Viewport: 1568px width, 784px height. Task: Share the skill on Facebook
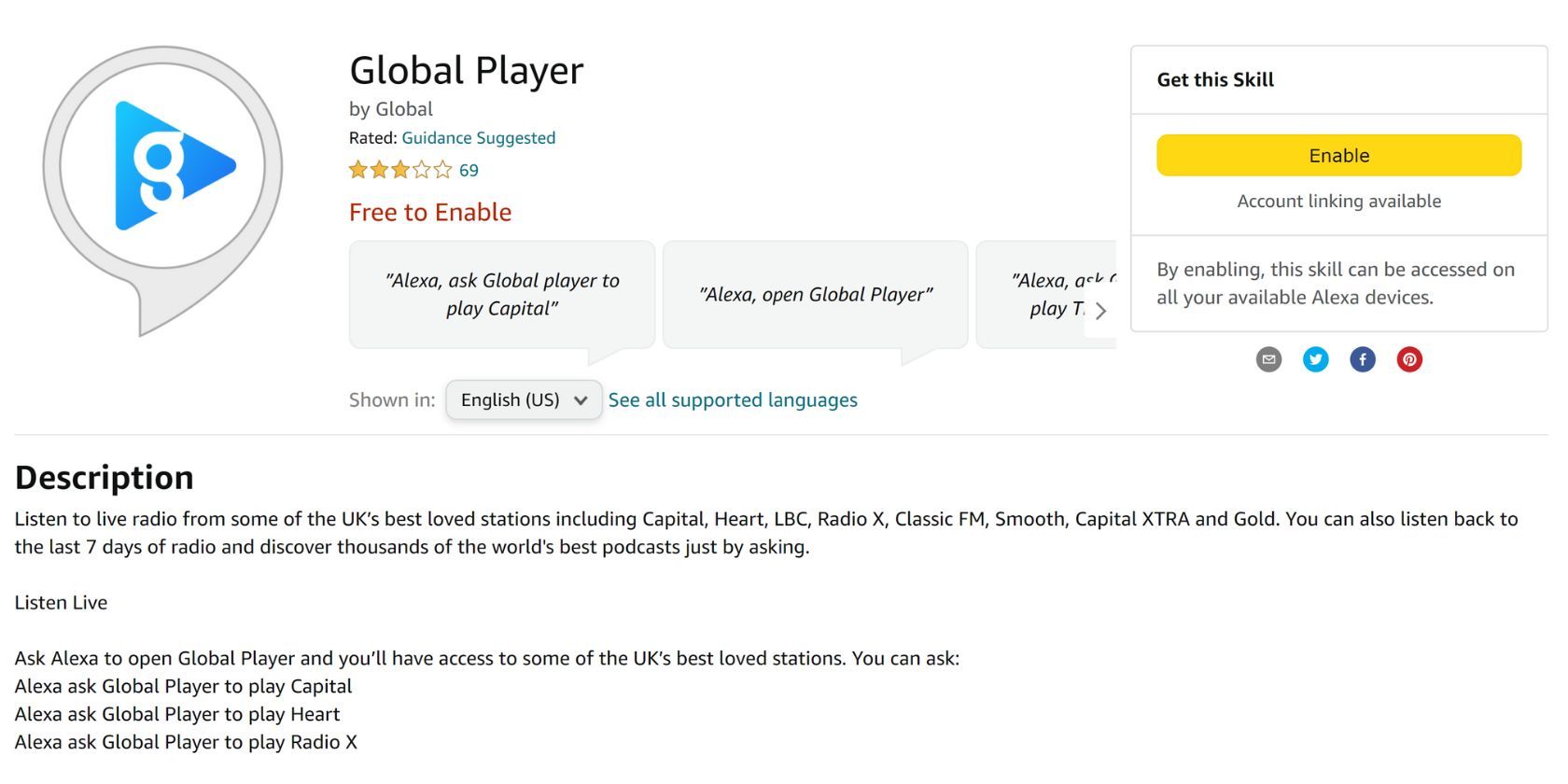(x=1362, y=359)
